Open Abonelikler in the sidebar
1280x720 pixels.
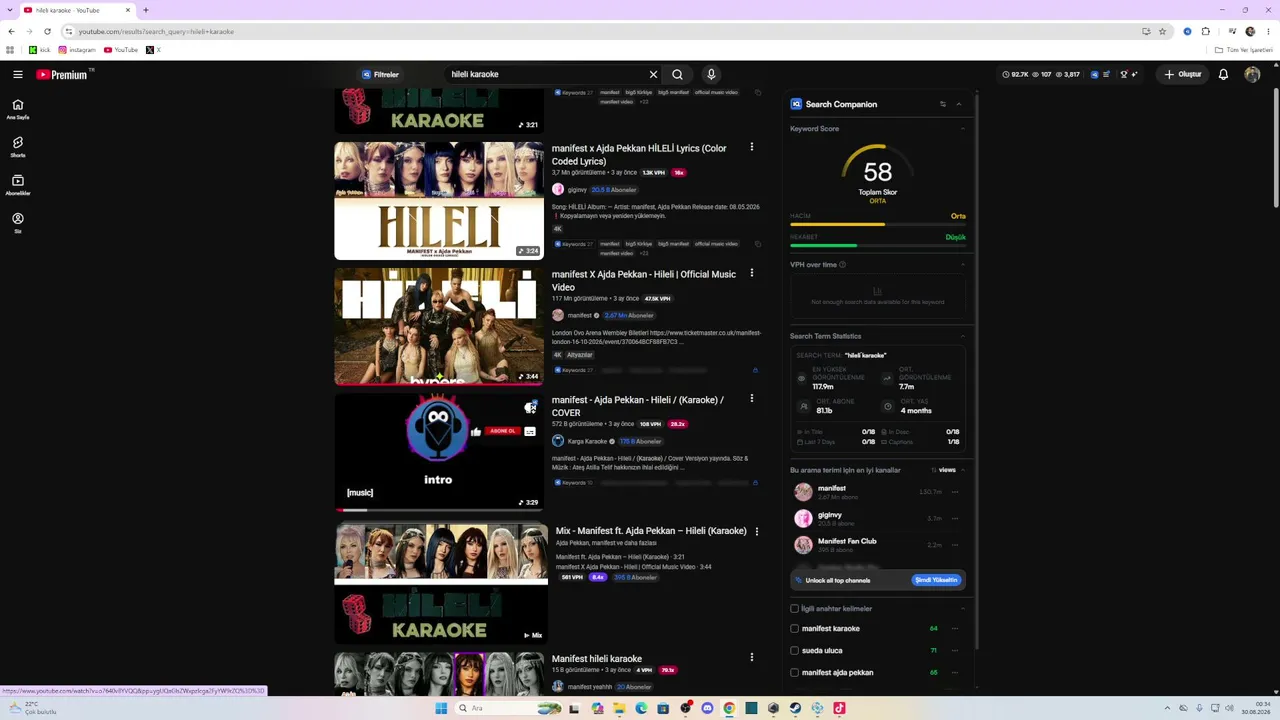(x=18, y=185)
